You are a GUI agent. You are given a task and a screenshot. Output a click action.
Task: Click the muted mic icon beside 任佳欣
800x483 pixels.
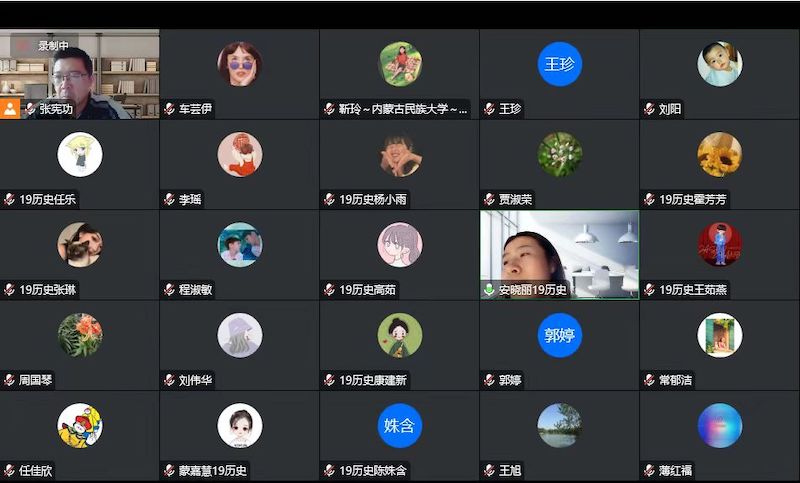click(9, 470)
